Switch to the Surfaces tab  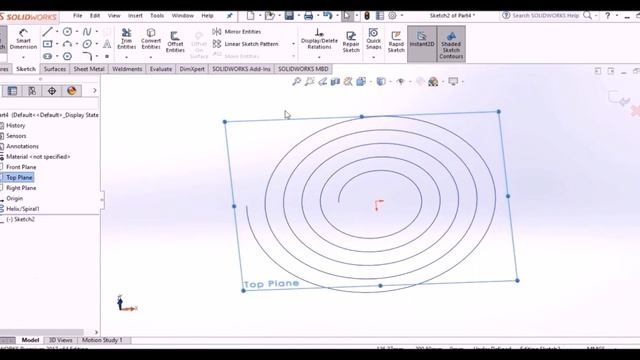pyautogui.click(x=55, y=69)
